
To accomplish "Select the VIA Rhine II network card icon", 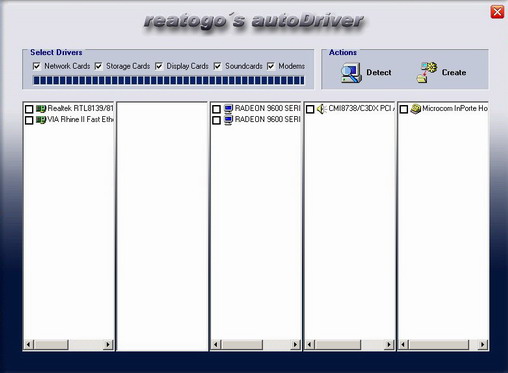I will [x=41, y=120].
